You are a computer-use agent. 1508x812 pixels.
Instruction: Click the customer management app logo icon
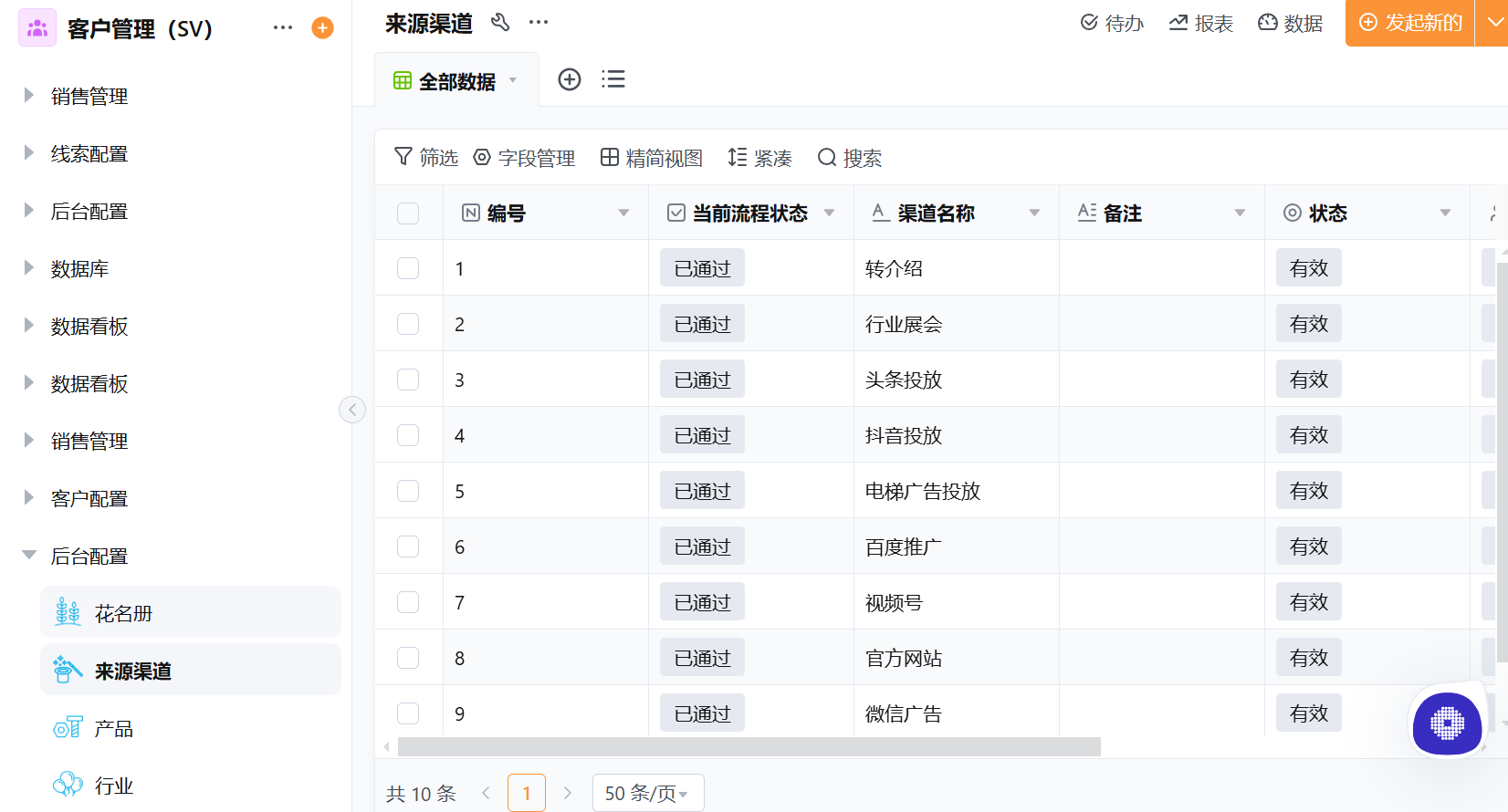click(37, 28)
